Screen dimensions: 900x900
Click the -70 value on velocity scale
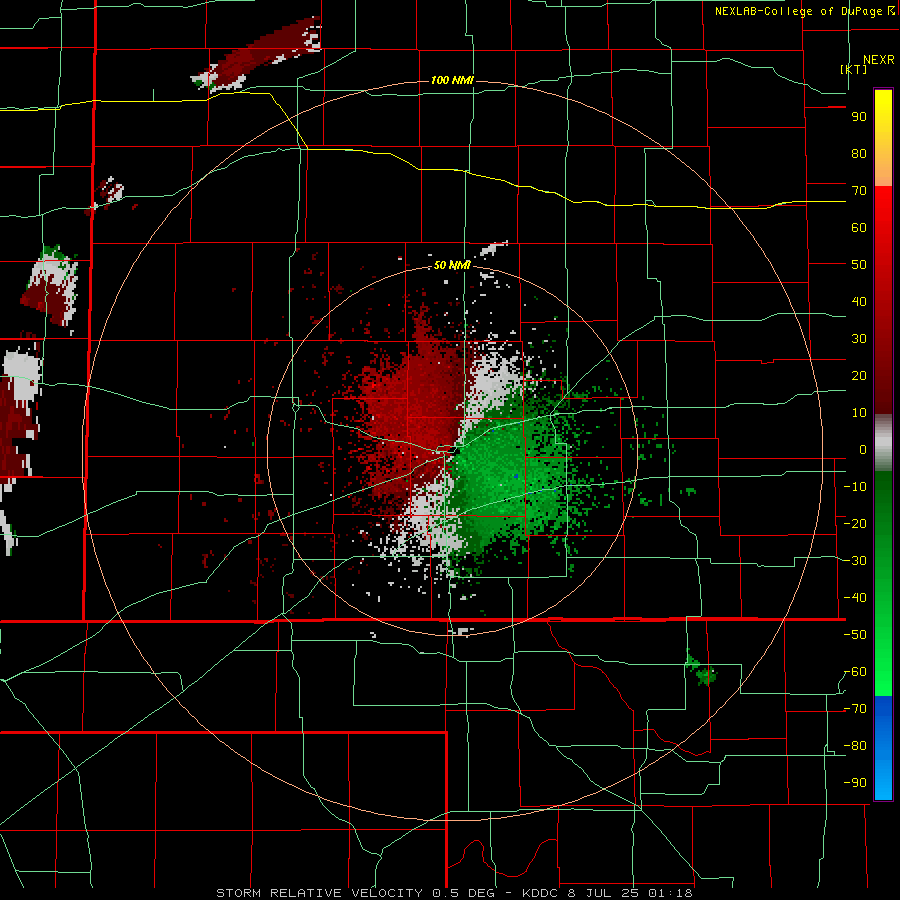pyautogui.click(x=855, y=709)
